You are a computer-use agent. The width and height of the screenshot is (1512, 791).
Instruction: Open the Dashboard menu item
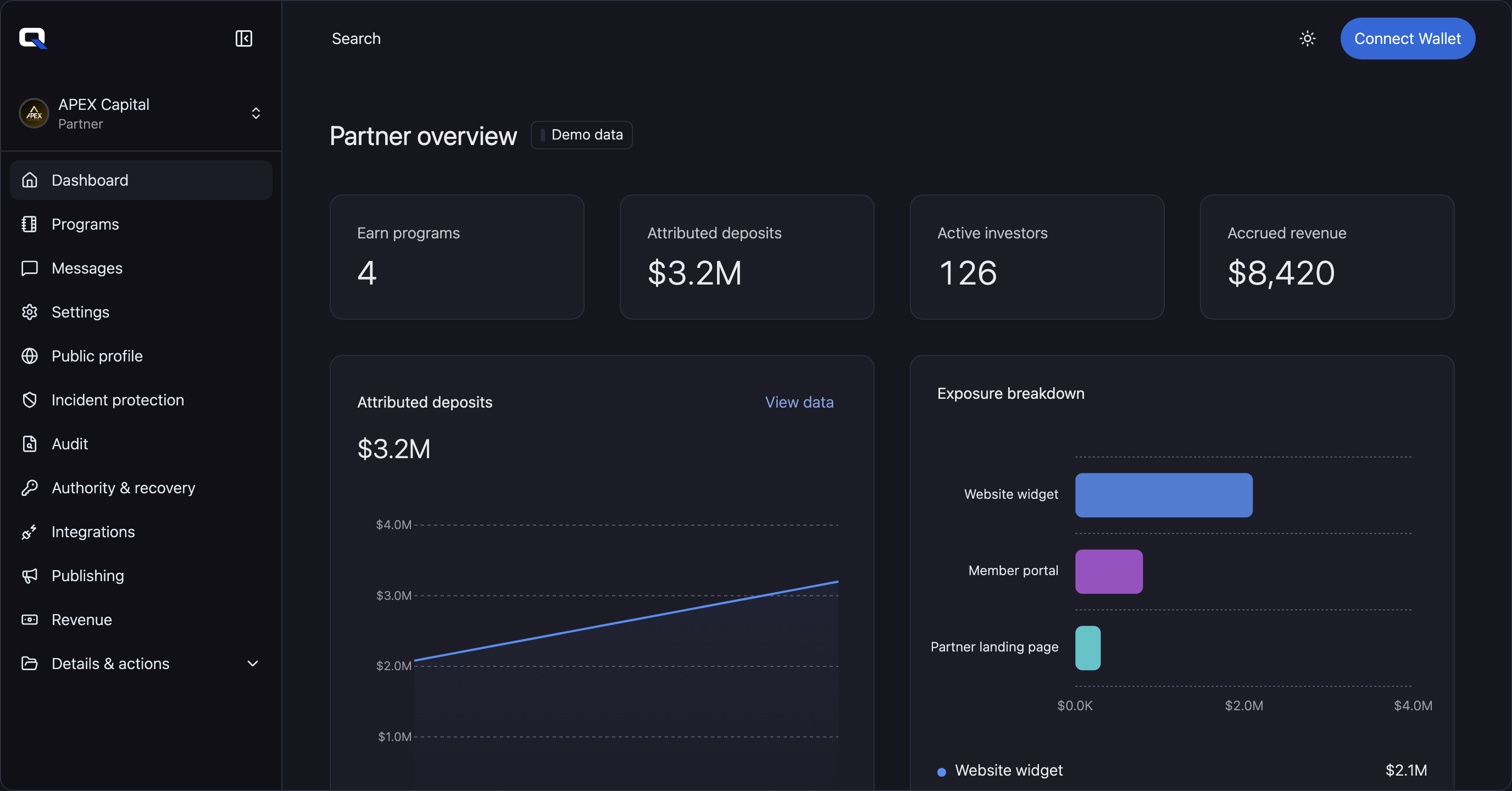pyautogui.click(x=141, y=180)
